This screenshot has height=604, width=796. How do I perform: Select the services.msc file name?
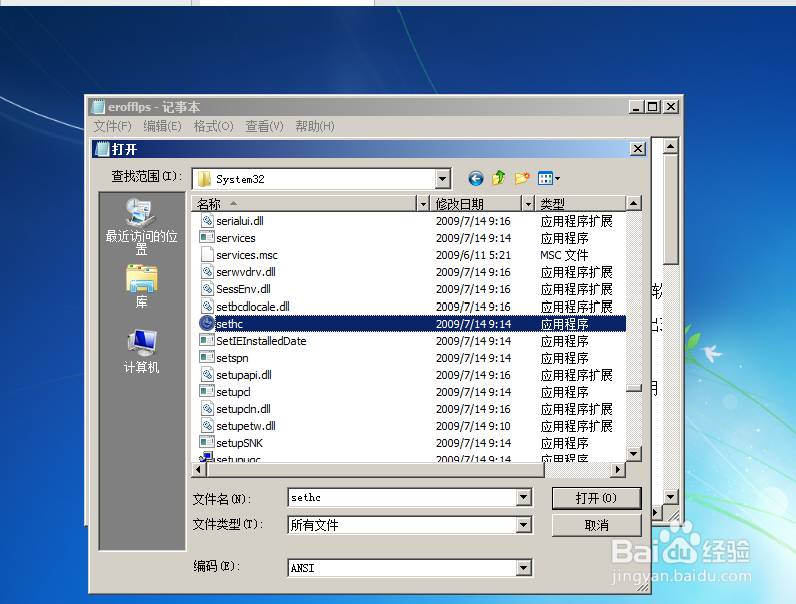pos(247,255)
